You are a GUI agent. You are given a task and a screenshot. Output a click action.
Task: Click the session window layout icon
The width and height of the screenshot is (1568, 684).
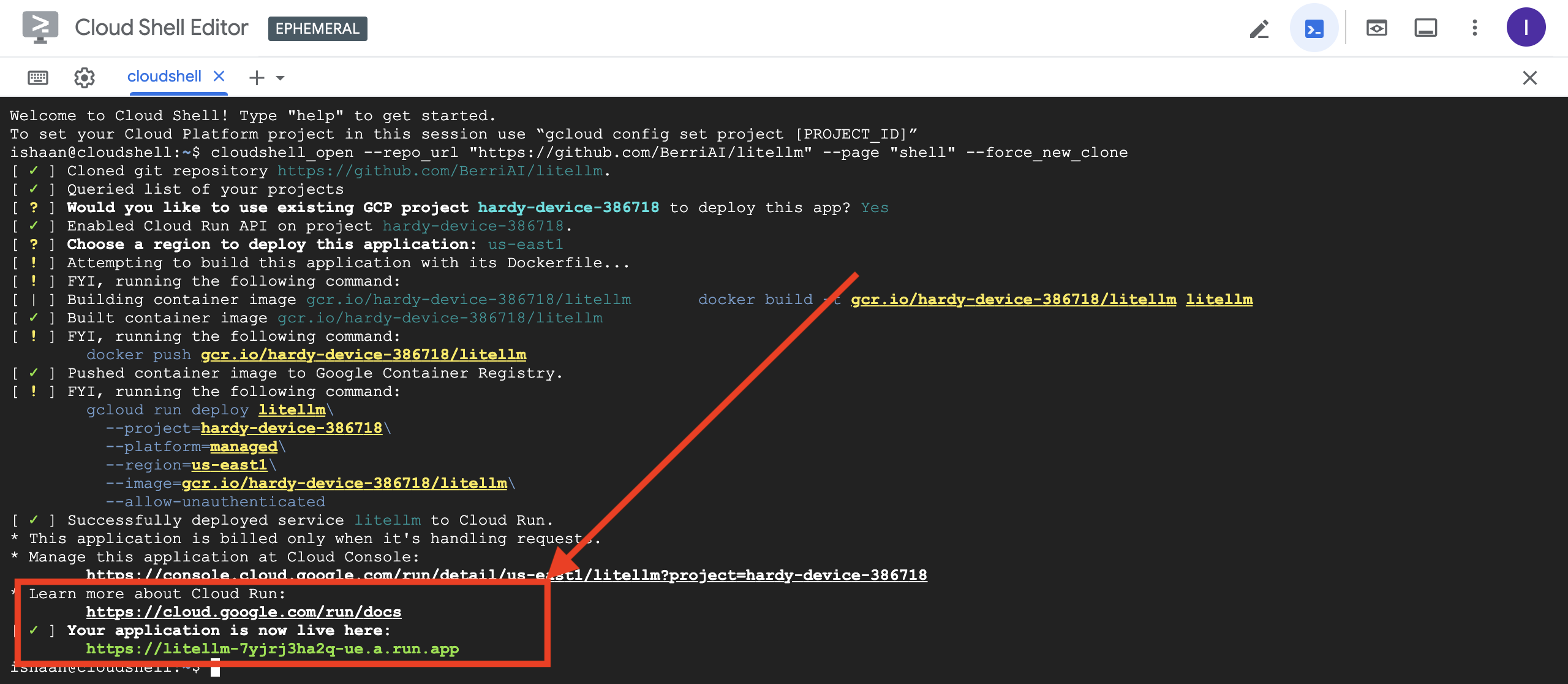coord(1425,28)
